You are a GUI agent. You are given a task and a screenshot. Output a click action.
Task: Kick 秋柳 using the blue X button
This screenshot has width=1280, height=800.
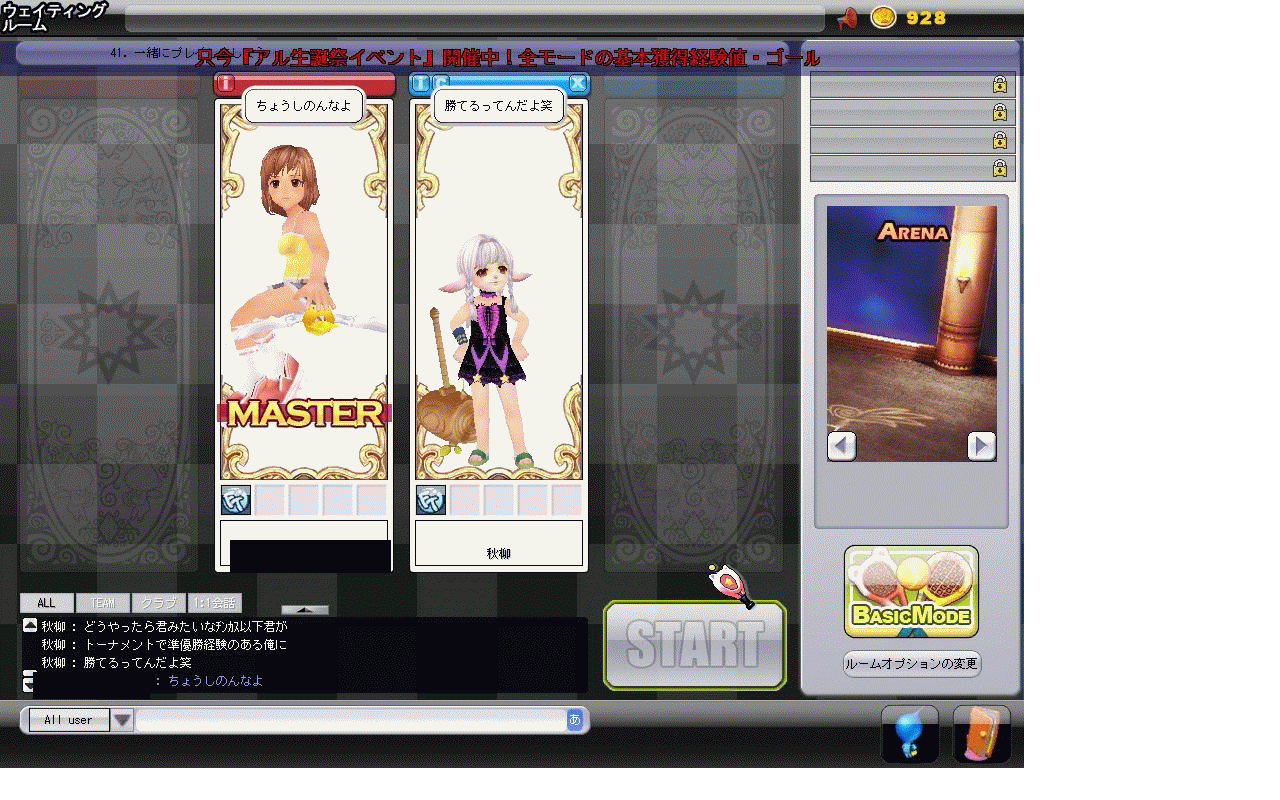[578, 84]
